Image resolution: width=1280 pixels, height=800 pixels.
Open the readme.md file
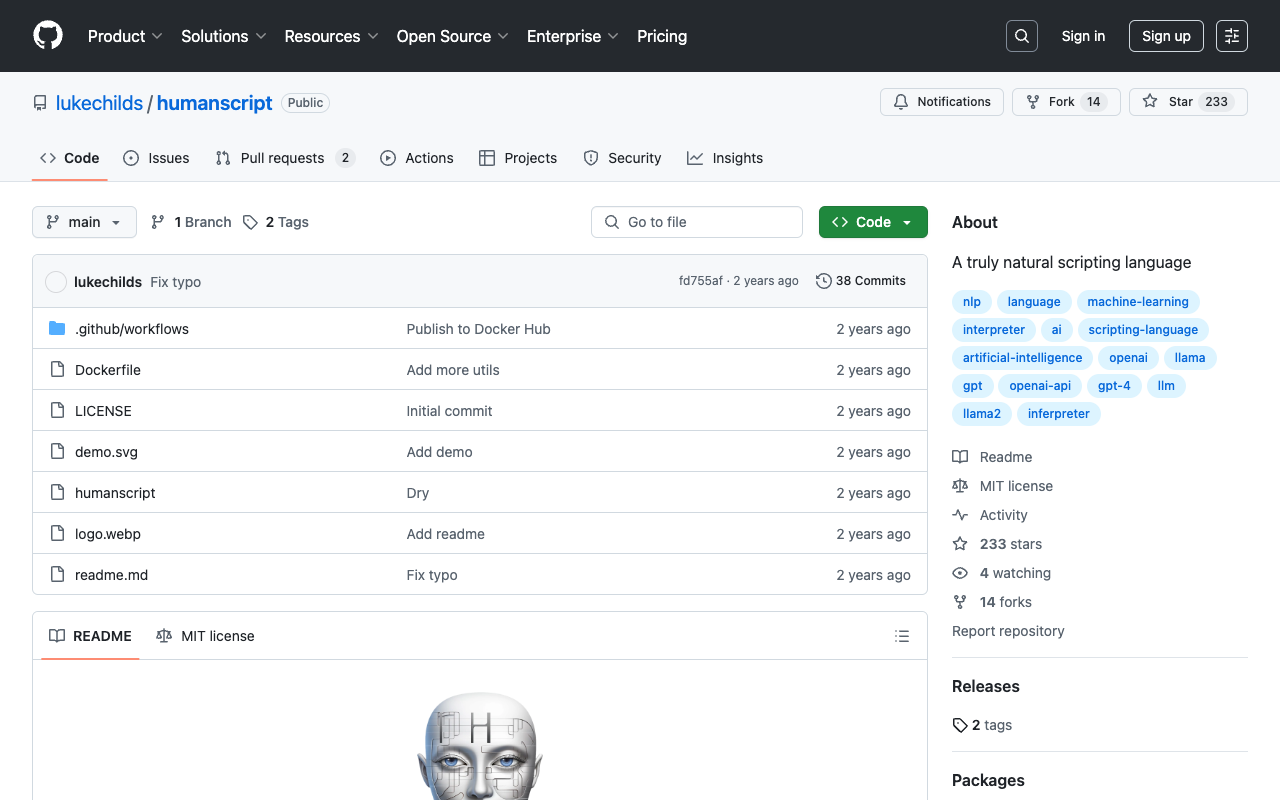(111, 575)
